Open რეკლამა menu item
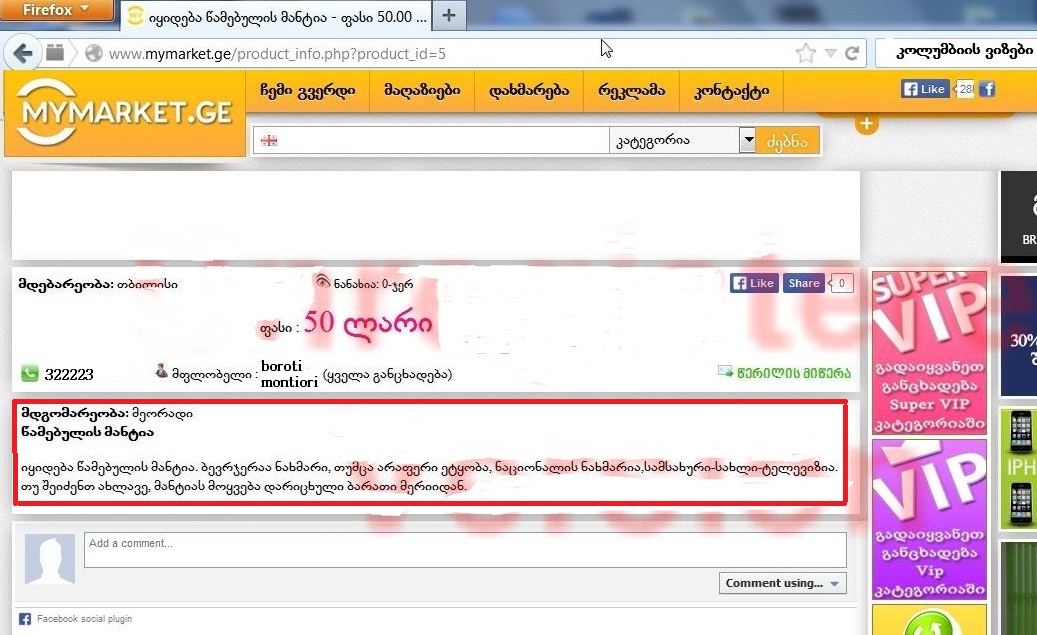 click(x=632, y=91)
